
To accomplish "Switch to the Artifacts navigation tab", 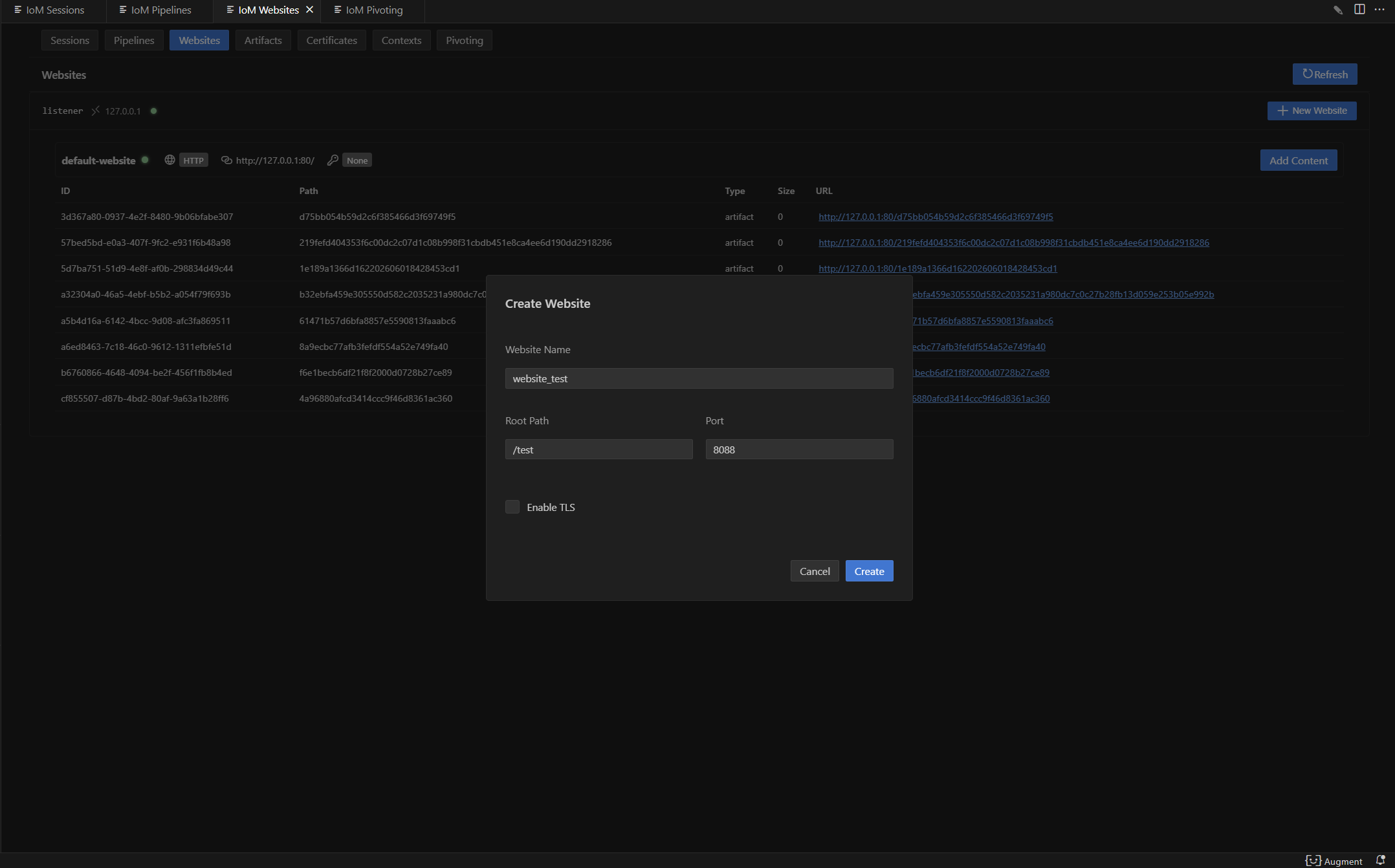I will pyautogui.click(x=263, y=40).
